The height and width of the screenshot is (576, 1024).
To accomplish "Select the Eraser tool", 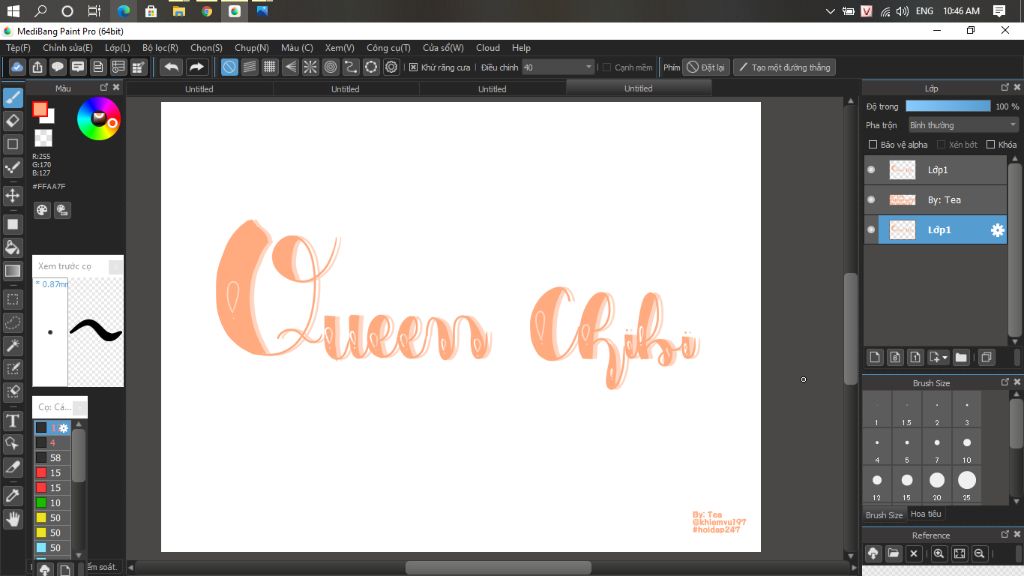I will [12, 121].
